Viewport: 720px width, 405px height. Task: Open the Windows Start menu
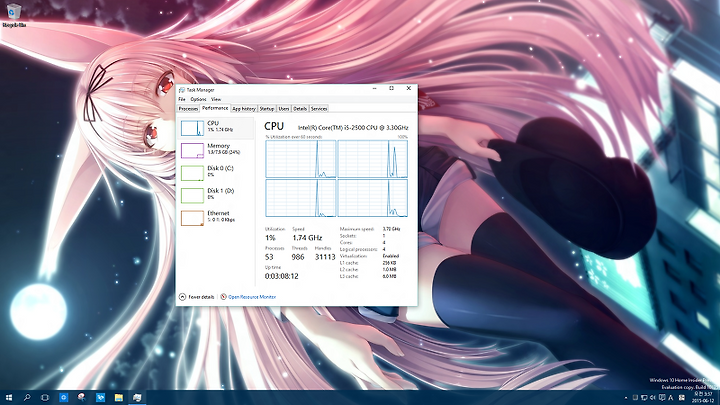[8, 398]
